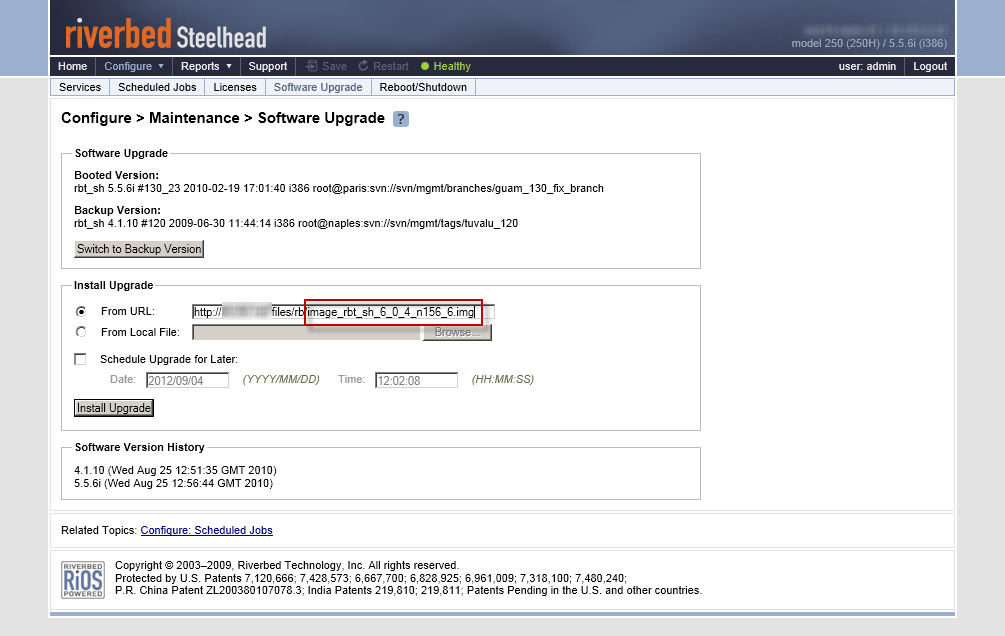
Task: Click the From URL input field
Action: [x=343, y=312]
